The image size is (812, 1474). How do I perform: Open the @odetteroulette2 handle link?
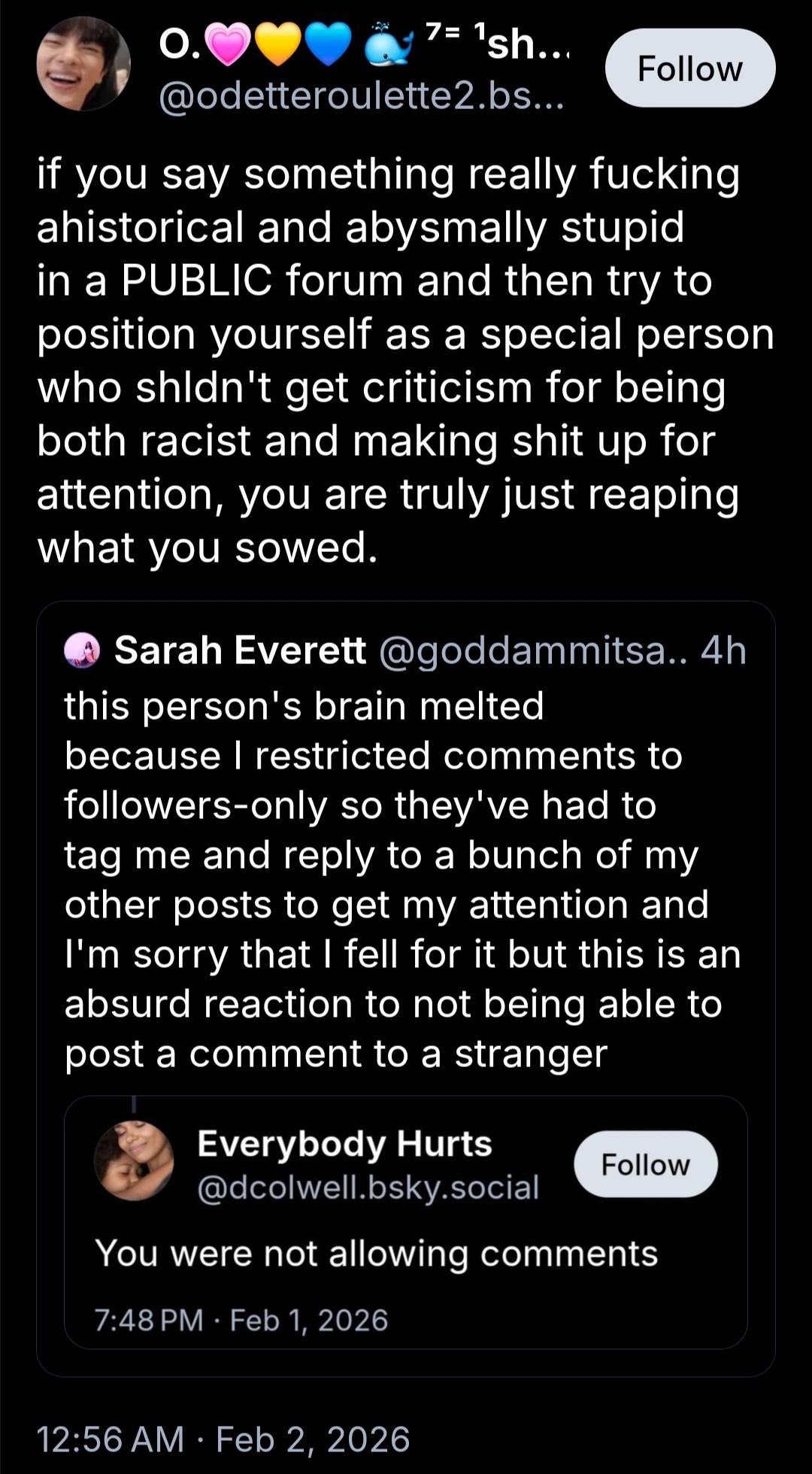(x=361, y=96)
